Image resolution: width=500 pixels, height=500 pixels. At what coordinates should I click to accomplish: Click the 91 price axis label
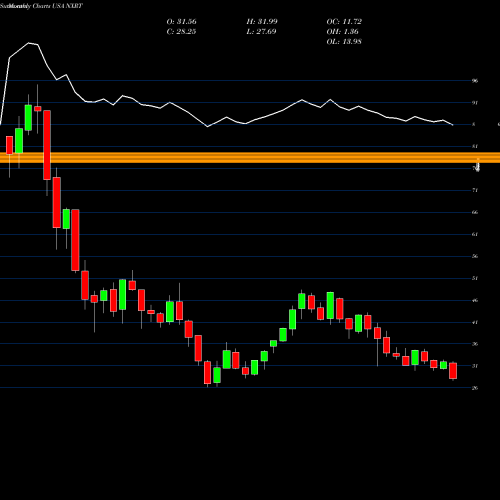point(475,103)
